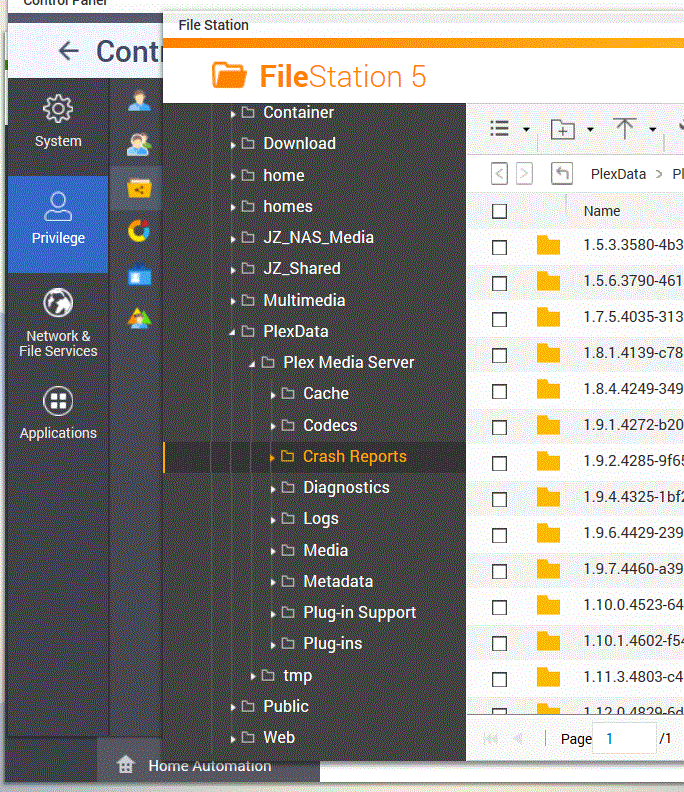The image size is (684, 792).
Task: Navigate back with the left chevron button
Action: point(499,174)
